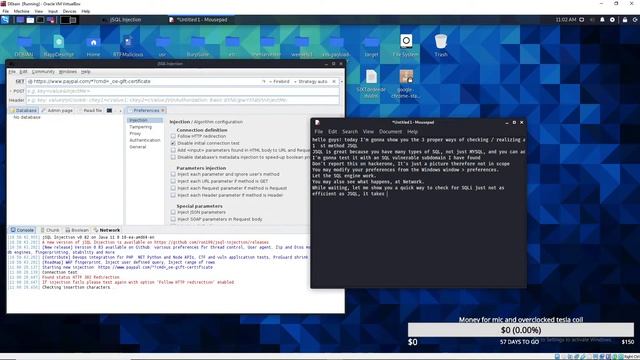Click the jSQL Injection taskbar button

[x=122, y=20]
